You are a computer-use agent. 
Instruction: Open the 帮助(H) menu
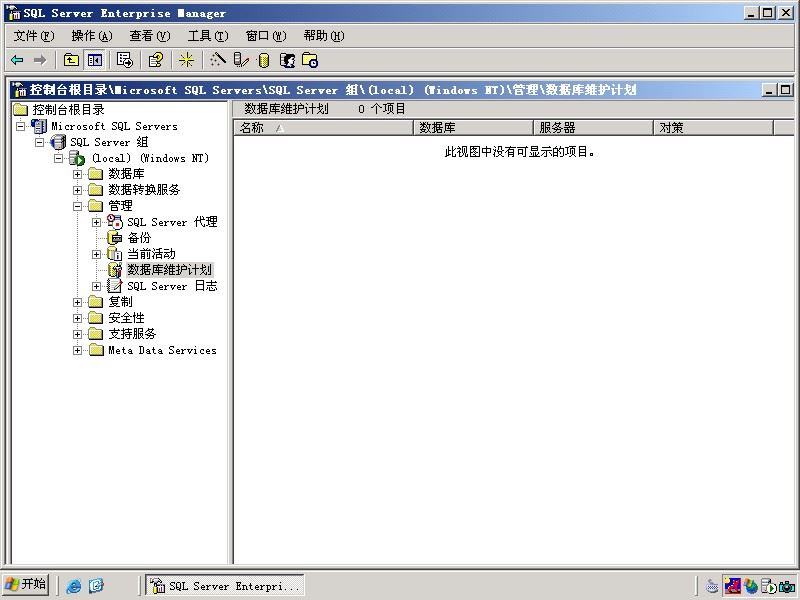click(323, 36)
